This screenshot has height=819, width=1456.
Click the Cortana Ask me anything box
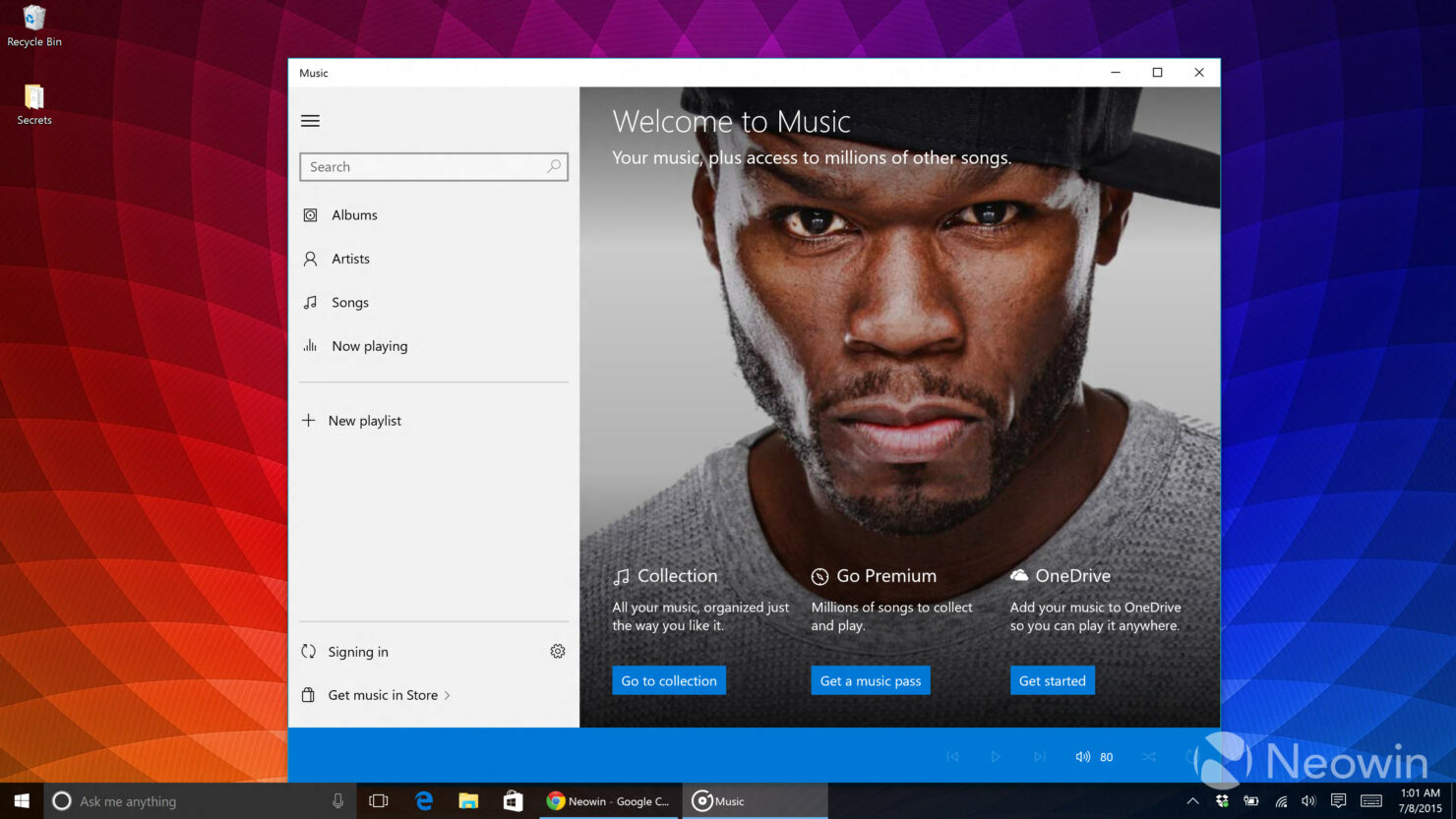click(x=201, y=801)
